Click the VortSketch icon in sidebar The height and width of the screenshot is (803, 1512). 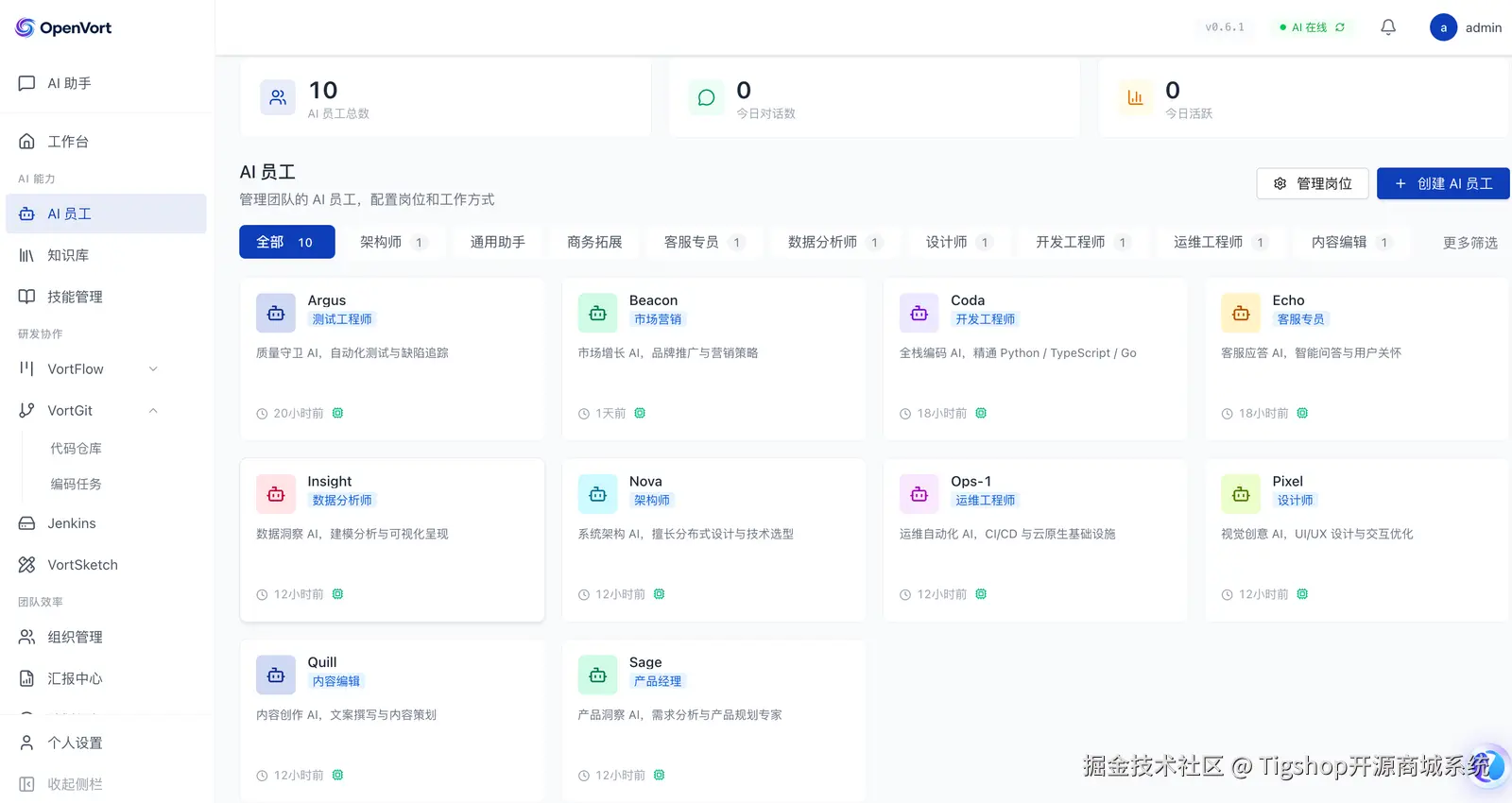point(26,565)
